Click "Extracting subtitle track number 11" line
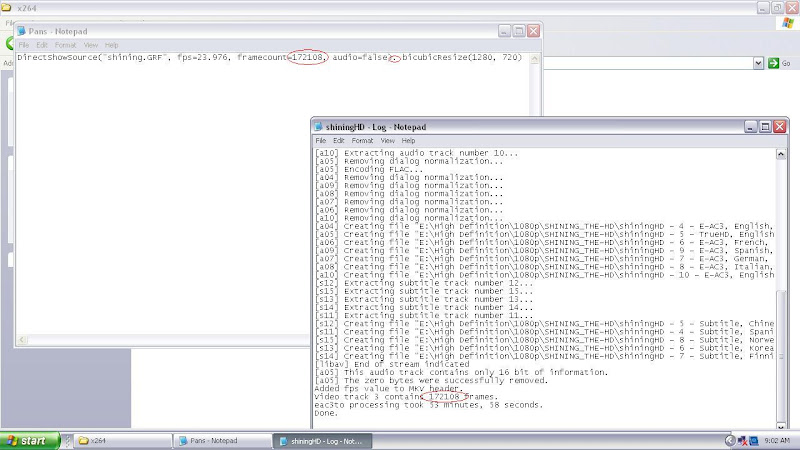 [x=423, y=316]
